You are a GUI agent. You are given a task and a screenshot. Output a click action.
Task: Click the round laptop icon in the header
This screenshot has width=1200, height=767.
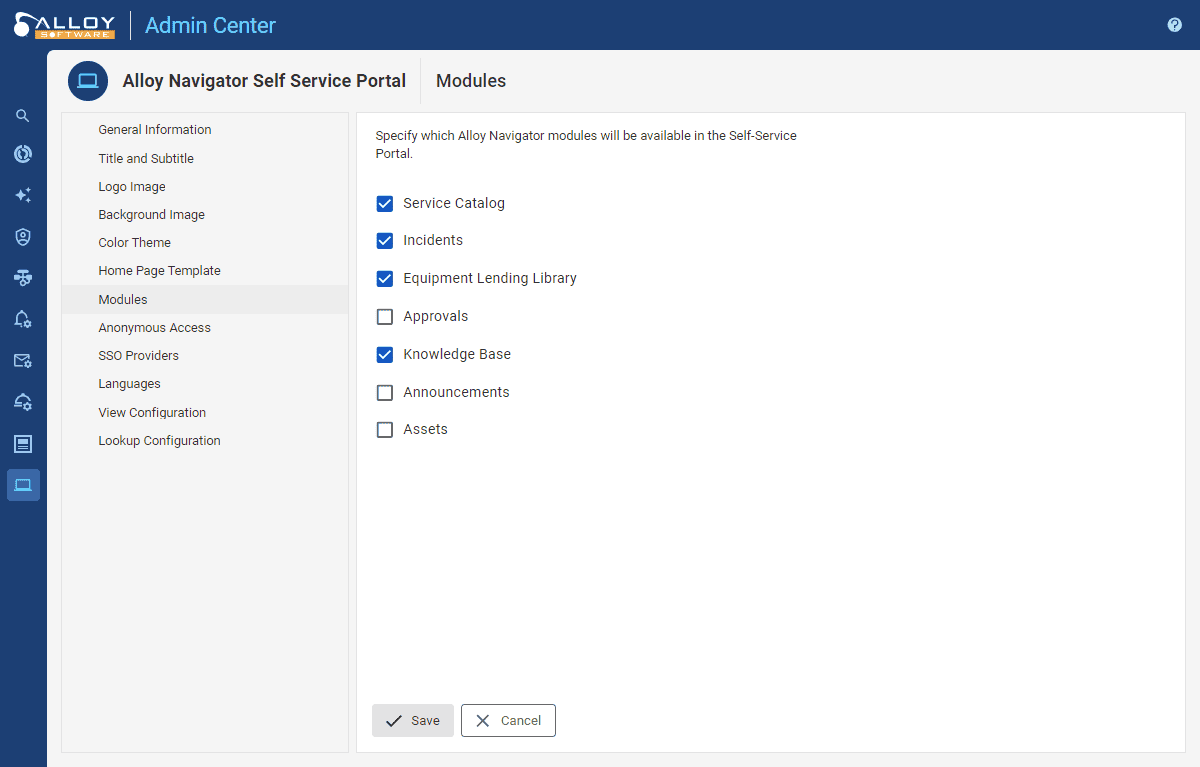pyautogui.click(x=88, y=81)
